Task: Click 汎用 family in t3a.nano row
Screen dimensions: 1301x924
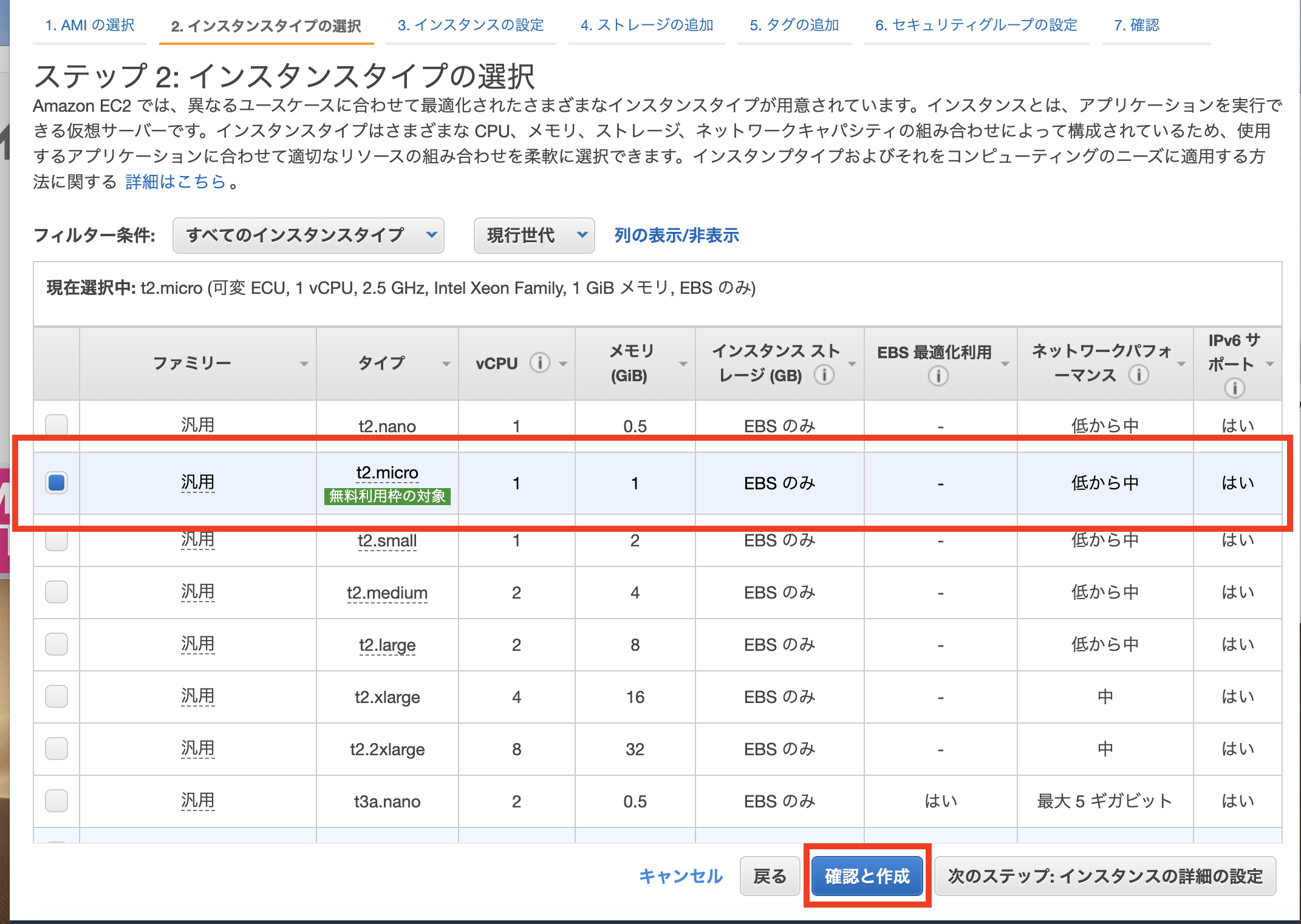Action: 198,801
